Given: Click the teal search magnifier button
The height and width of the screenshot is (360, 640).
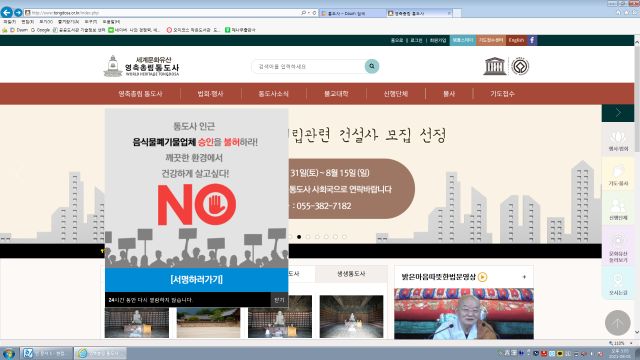Looking at the screenshot, I should click(371, 66).
